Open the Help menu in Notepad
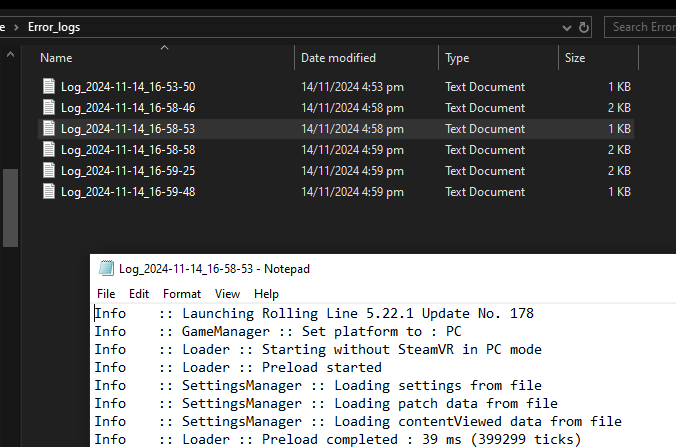Viewport: 676px width, 447px height. click(266, 294)
